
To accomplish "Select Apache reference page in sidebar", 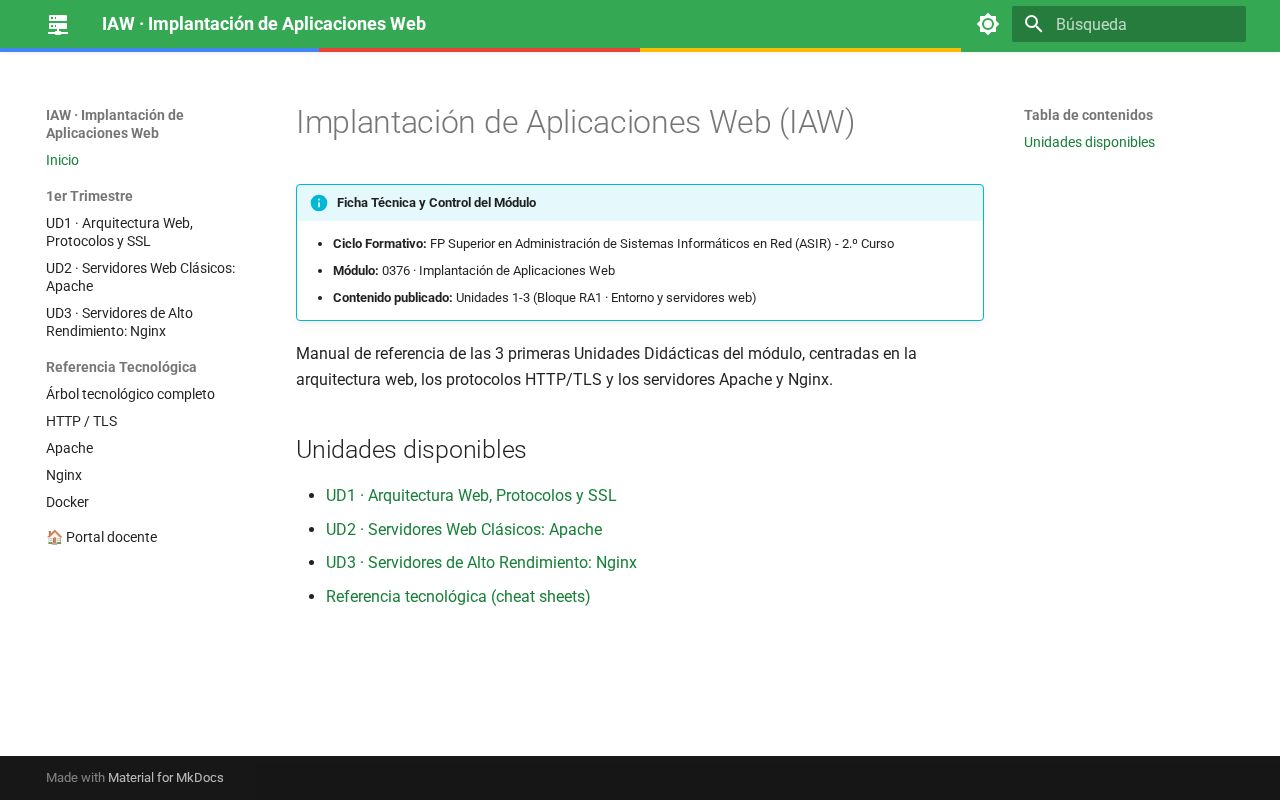I will pos(69,448).
